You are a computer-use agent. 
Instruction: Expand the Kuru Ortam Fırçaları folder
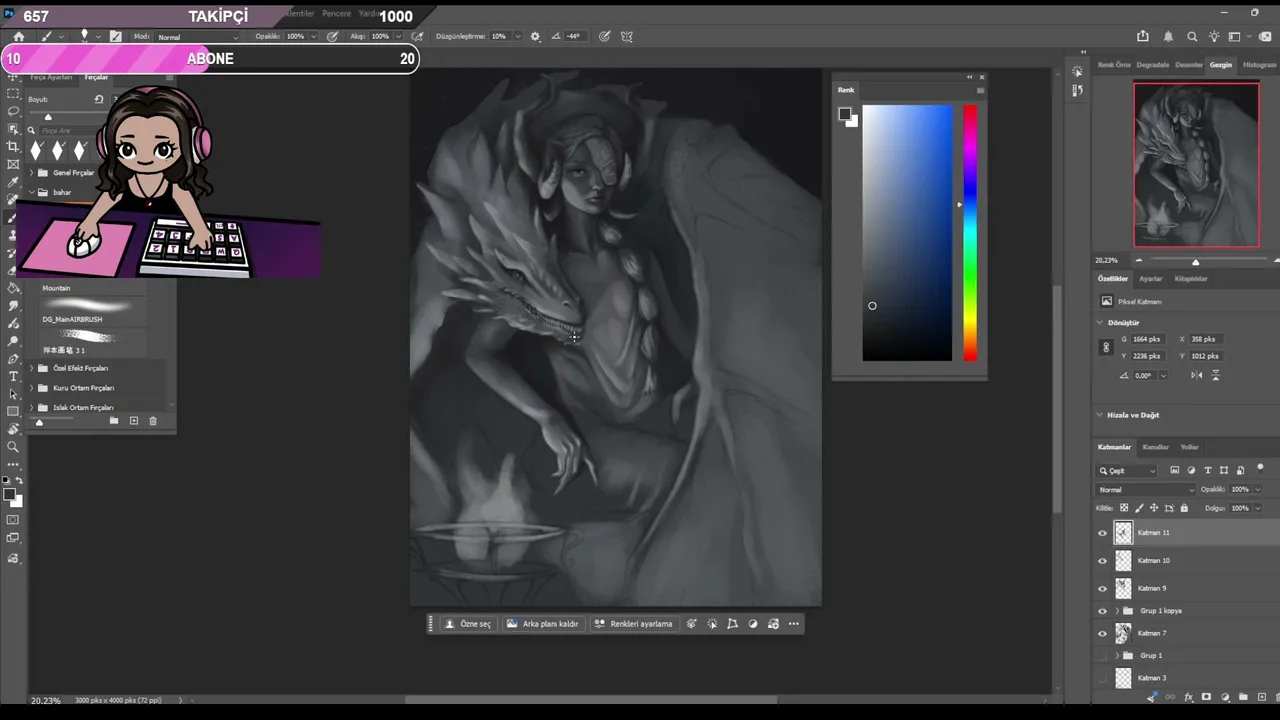click(x=31, y=388)
